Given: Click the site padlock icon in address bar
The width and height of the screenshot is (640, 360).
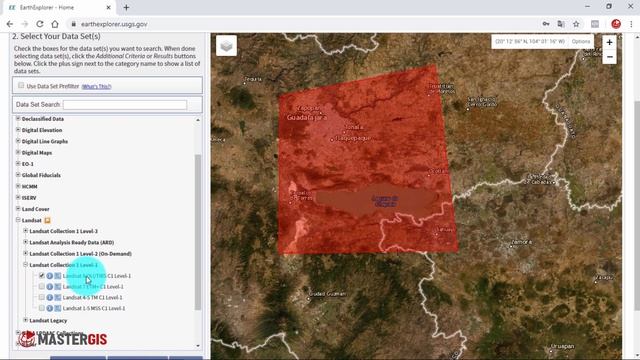Looking at the screenshot, I should point(73,24).
